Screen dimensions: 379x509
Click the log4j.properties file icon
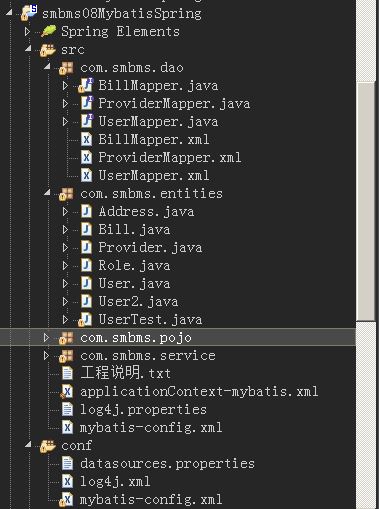67,409
